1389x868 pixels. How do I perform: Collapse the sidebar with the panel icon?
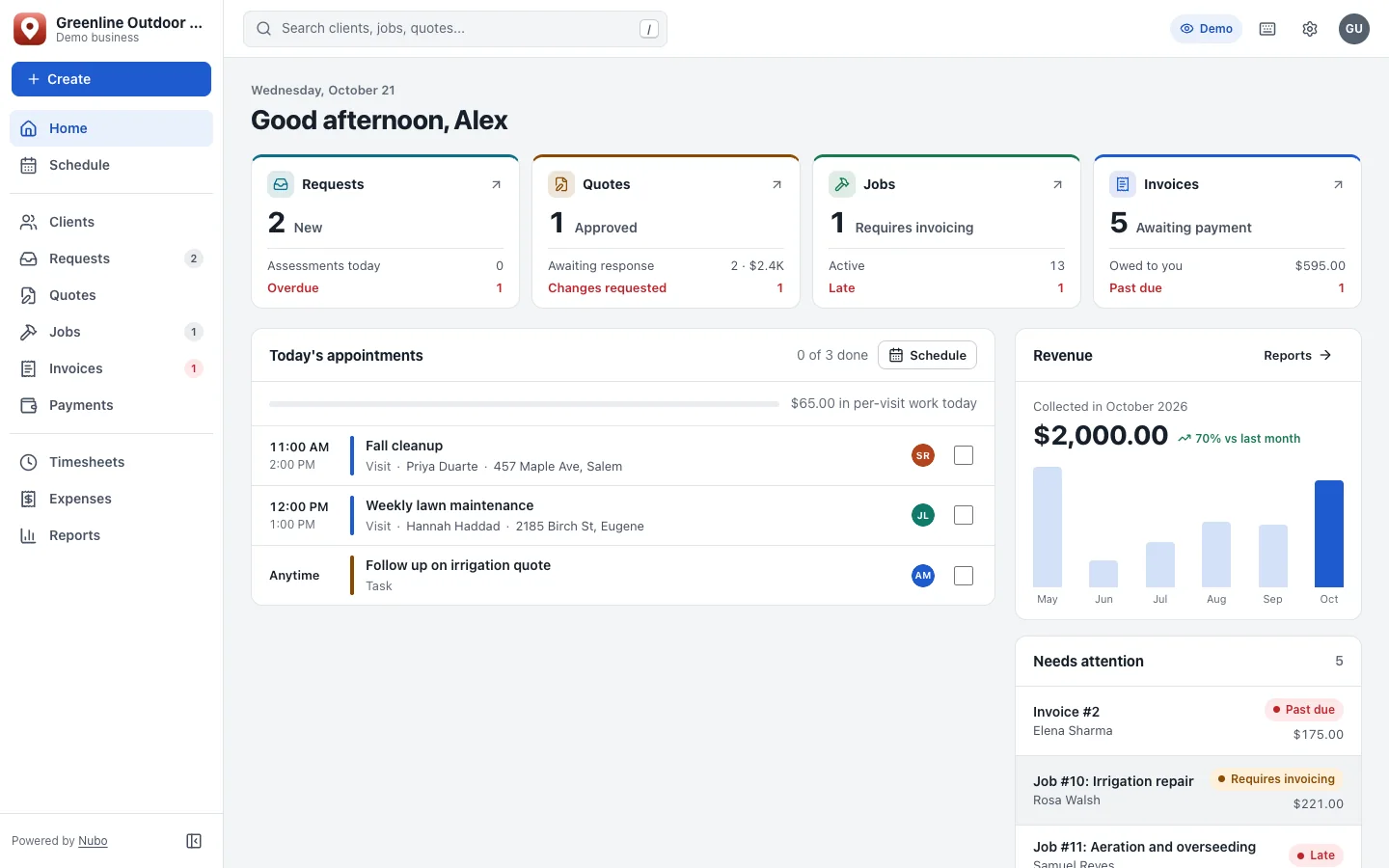pyautogui.click(x=194, y=841)
